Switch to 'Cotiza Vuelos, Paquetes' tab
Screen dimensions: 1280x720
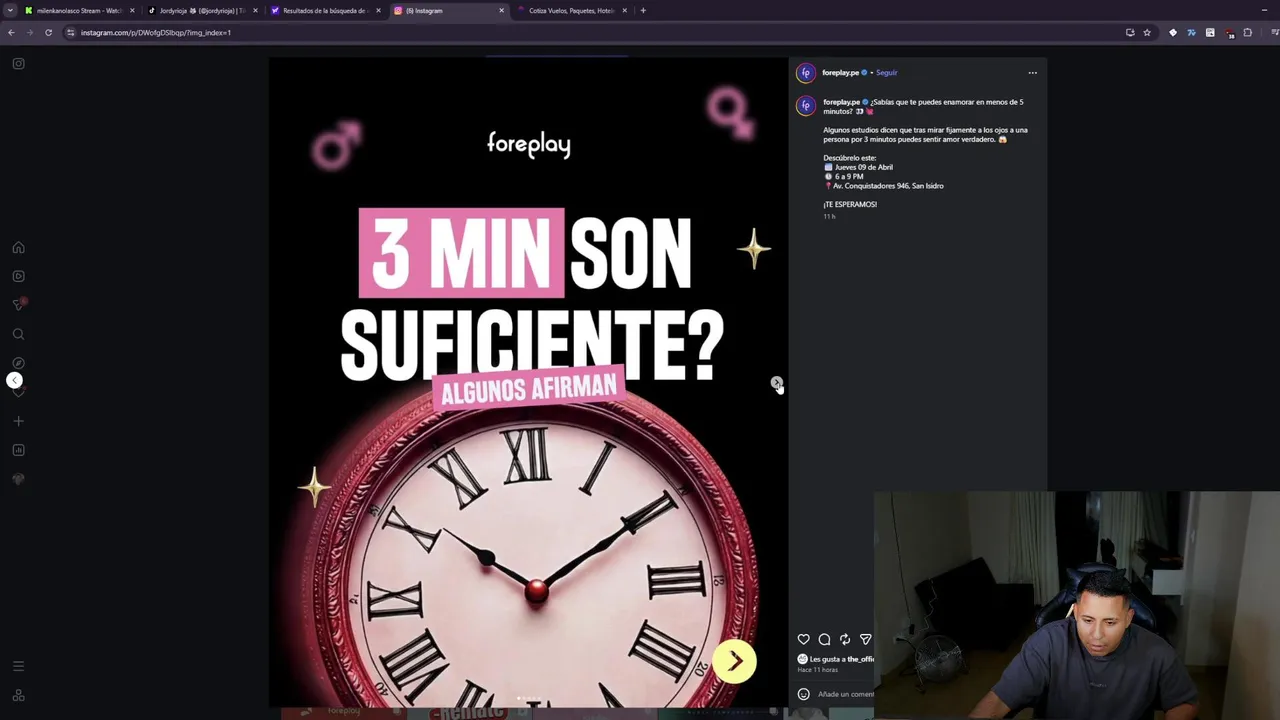[x=572, y=11]
